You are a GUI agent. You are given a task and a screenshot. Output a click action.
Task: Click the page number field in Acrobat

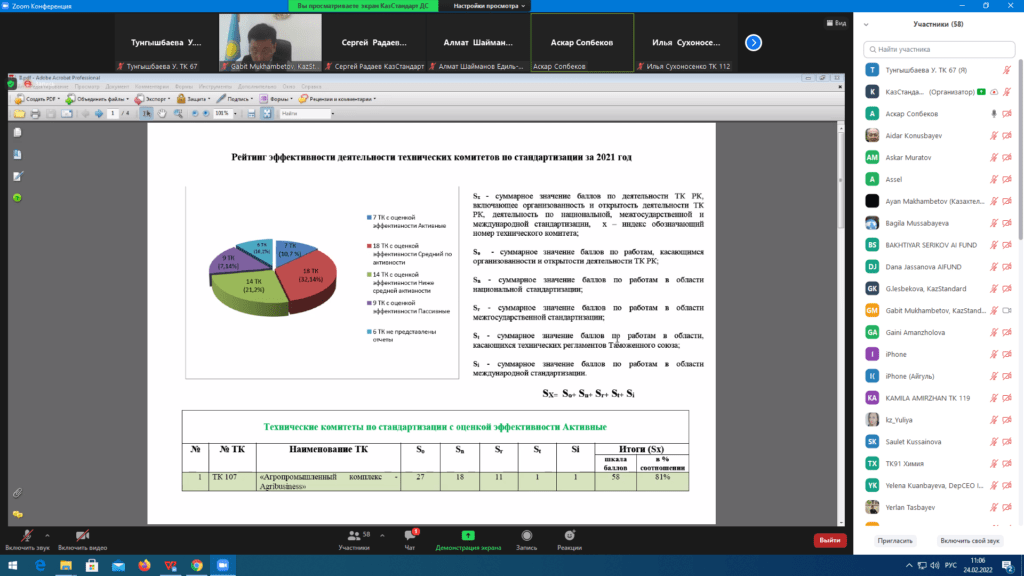pyautogui.click(x=113, y=114)
